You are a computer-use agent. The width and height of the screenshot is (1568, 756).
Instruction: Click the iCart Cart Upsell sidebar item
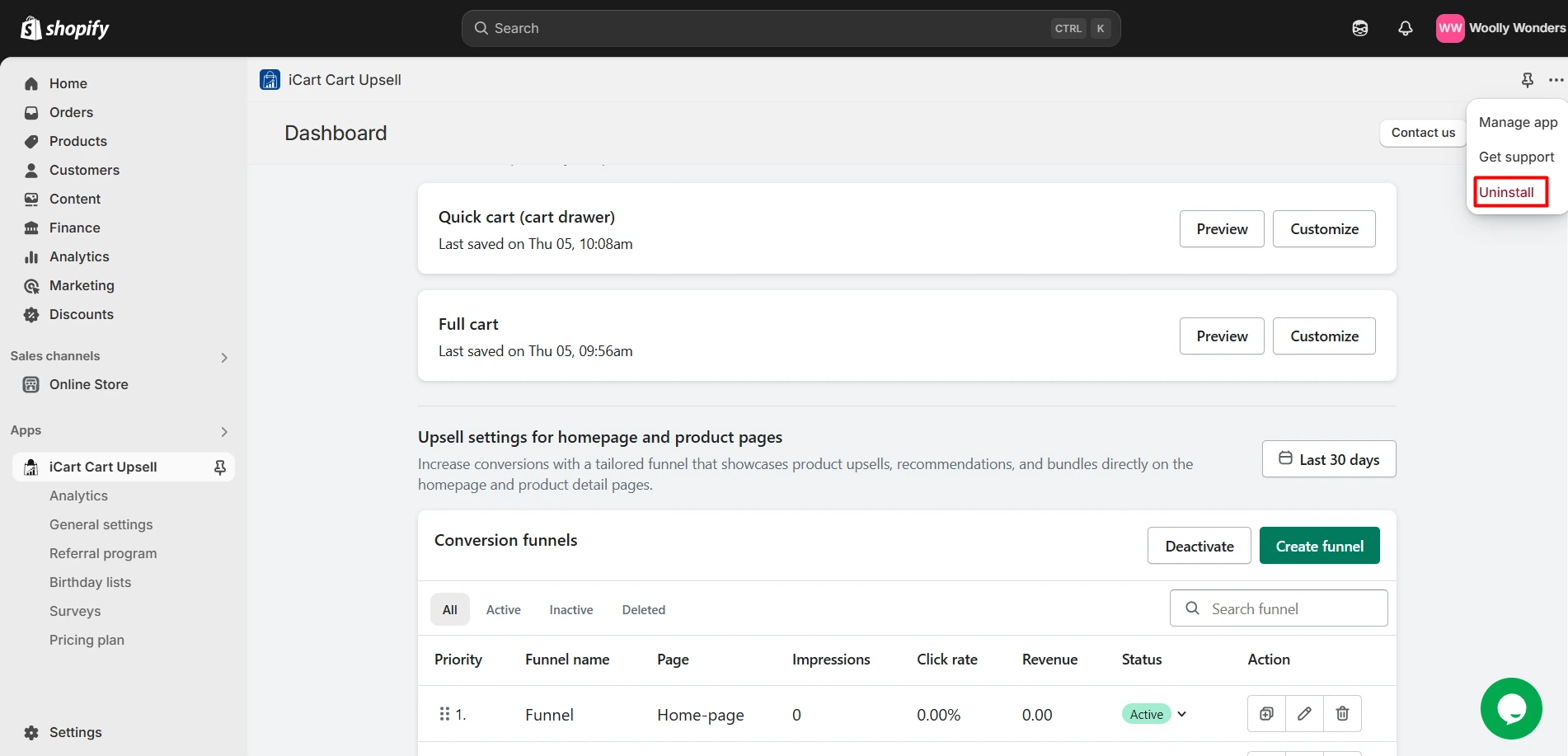[x=124, y=467]
